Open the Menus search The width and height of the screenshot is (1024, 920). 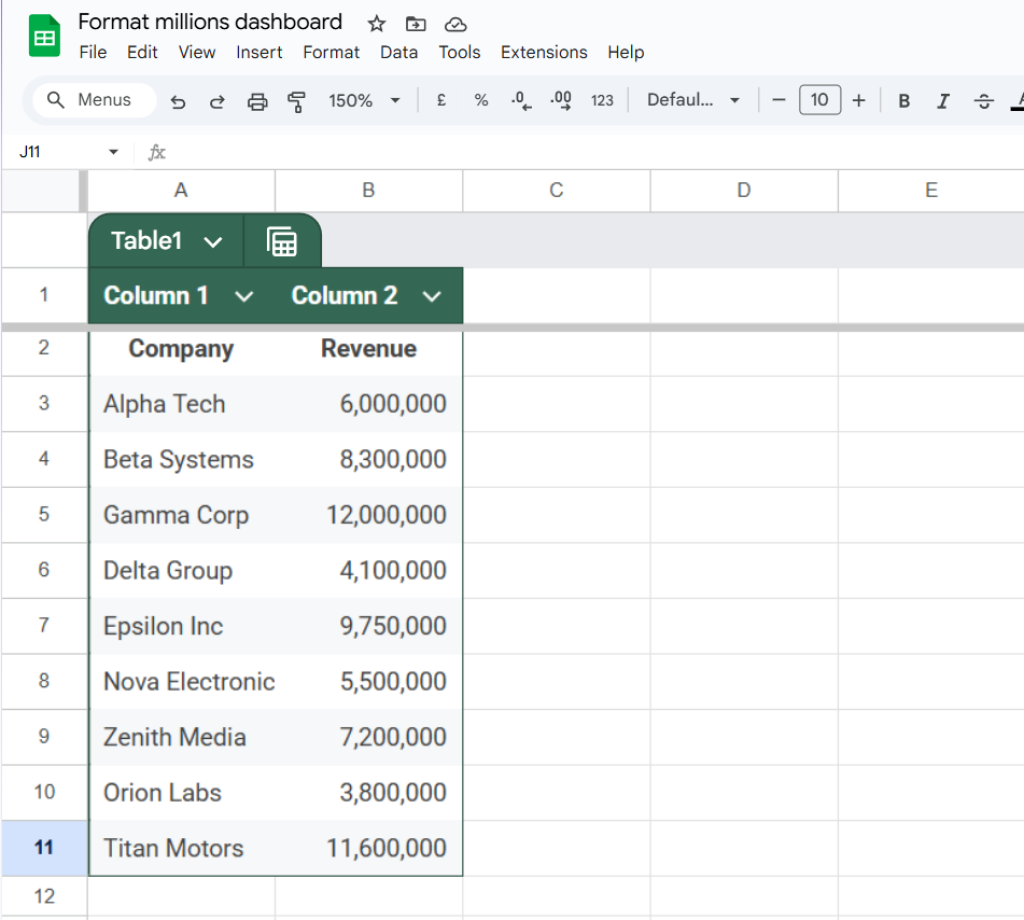tap(92, 100)
